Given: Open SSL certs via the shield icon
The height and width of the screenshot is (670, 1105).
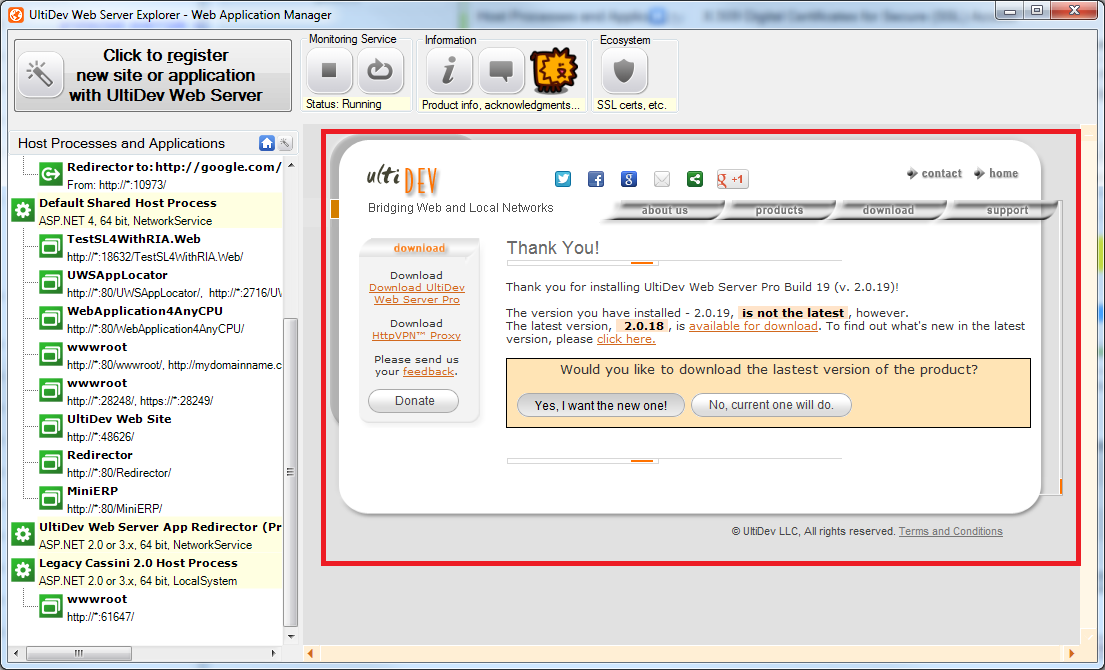Looking at the screenshot, I should click(x=624, y=70).
